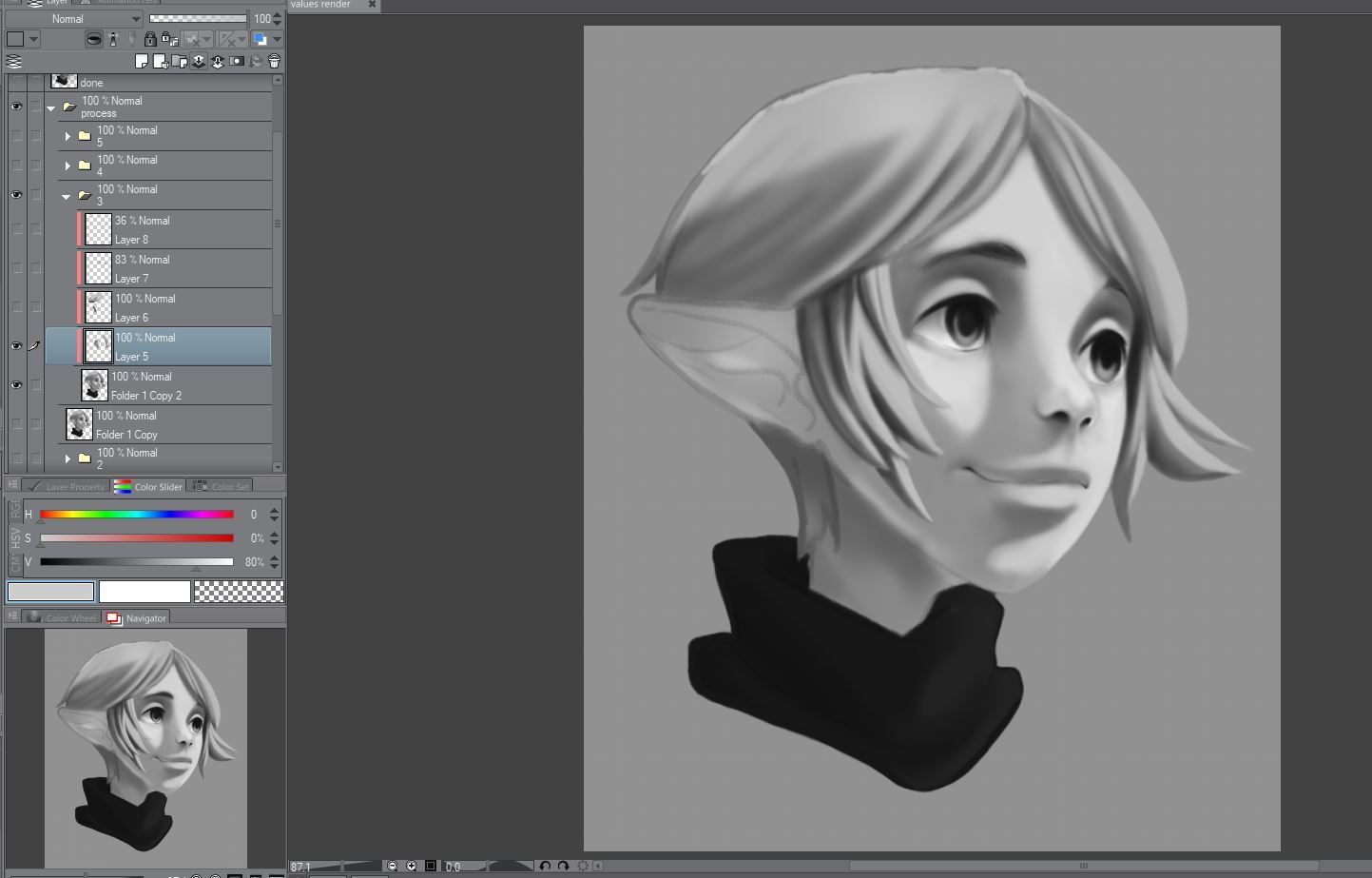Click the Navigator preview thumbnail
The width and height of the screenshot is (1372, 878).
click(145, 748)
